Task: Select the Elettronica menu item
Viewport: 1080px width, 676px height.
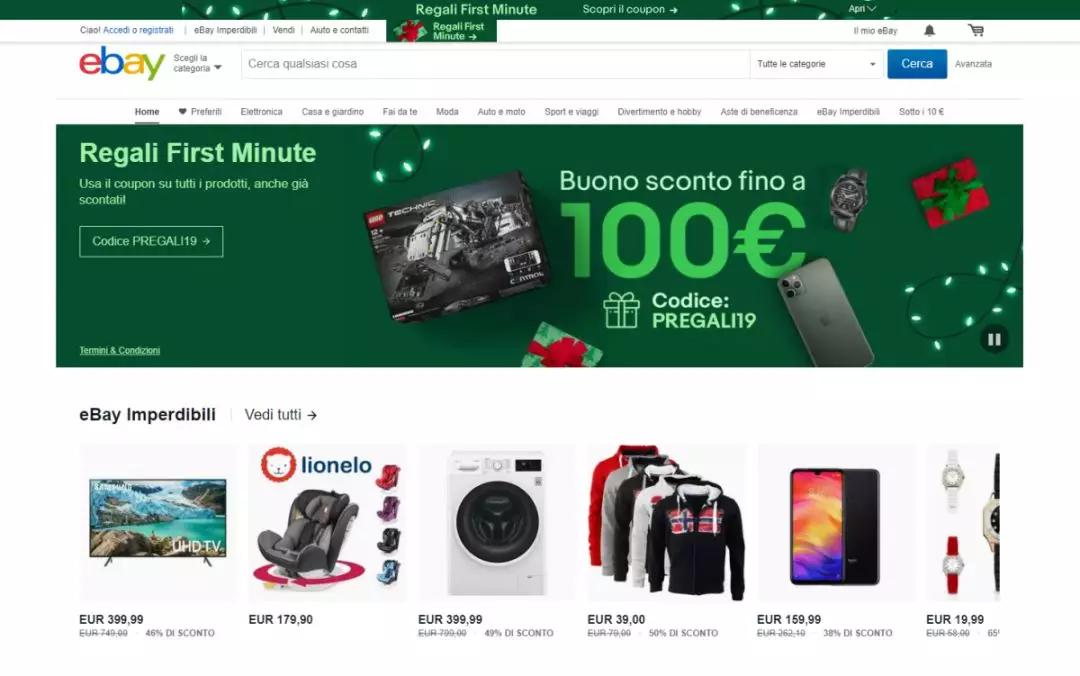Action: 261,112
